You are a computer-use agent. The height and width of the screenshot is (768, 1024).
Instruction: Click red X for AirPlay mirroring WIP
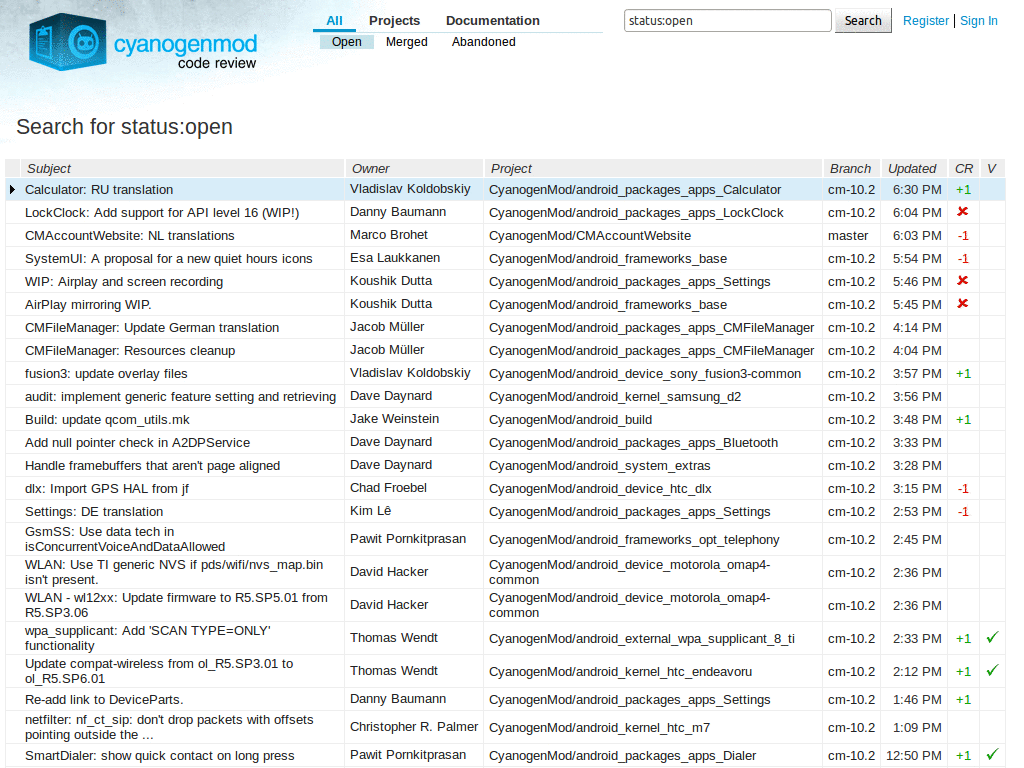pyautogui.click(x=962, y=304)
